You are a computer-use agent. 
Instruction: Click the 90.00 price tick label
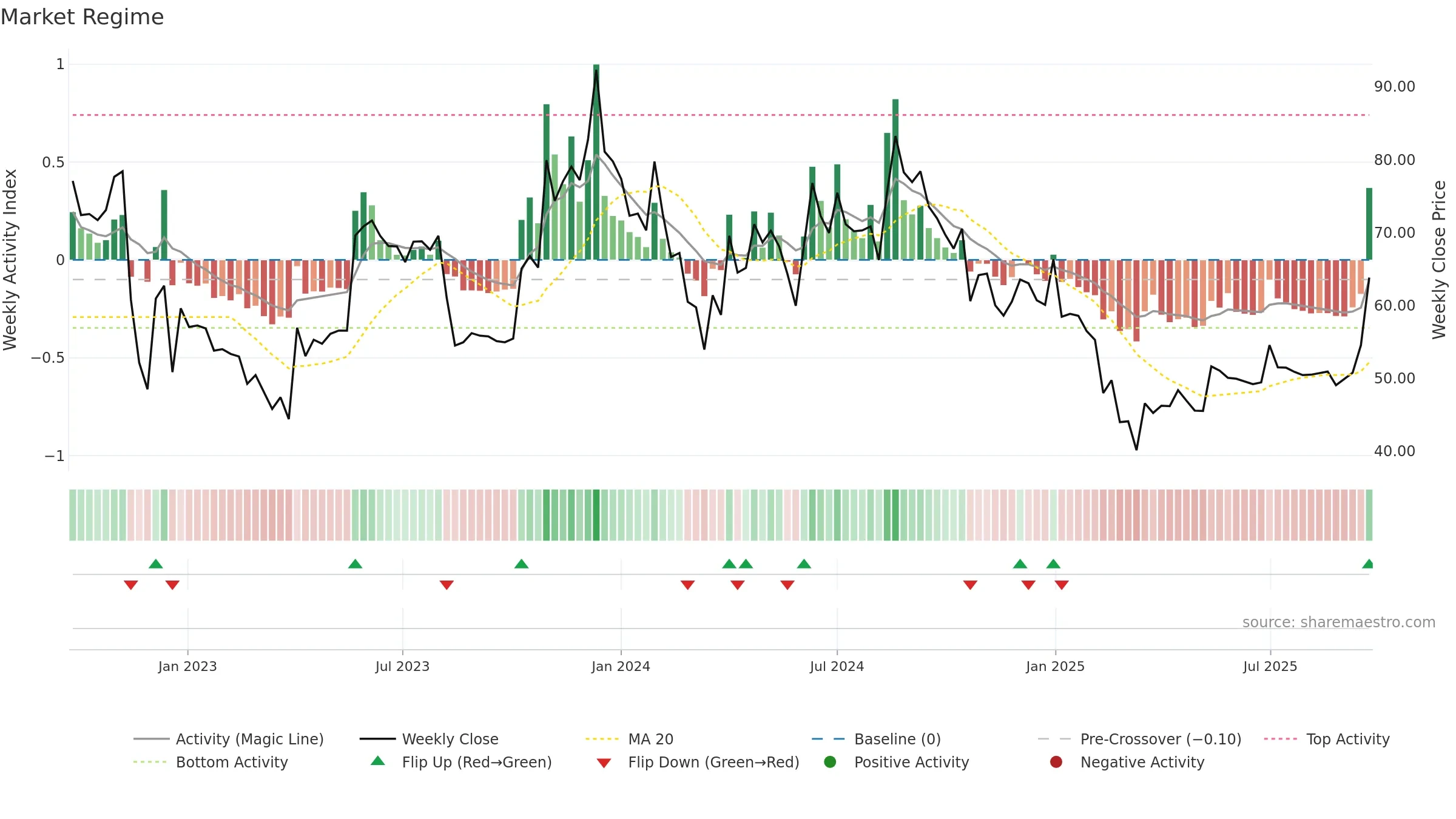click(x=1394, y=87)
